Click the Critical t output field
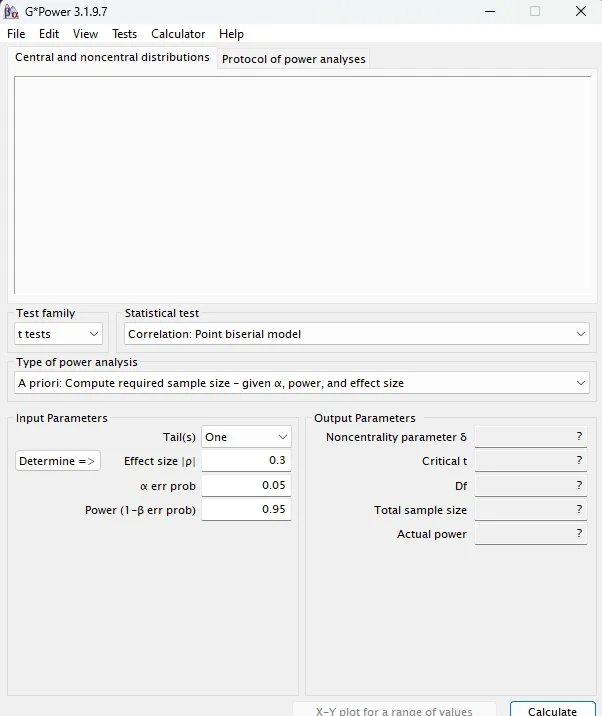Viewport: 602px width, 716px height. [531, 461]
